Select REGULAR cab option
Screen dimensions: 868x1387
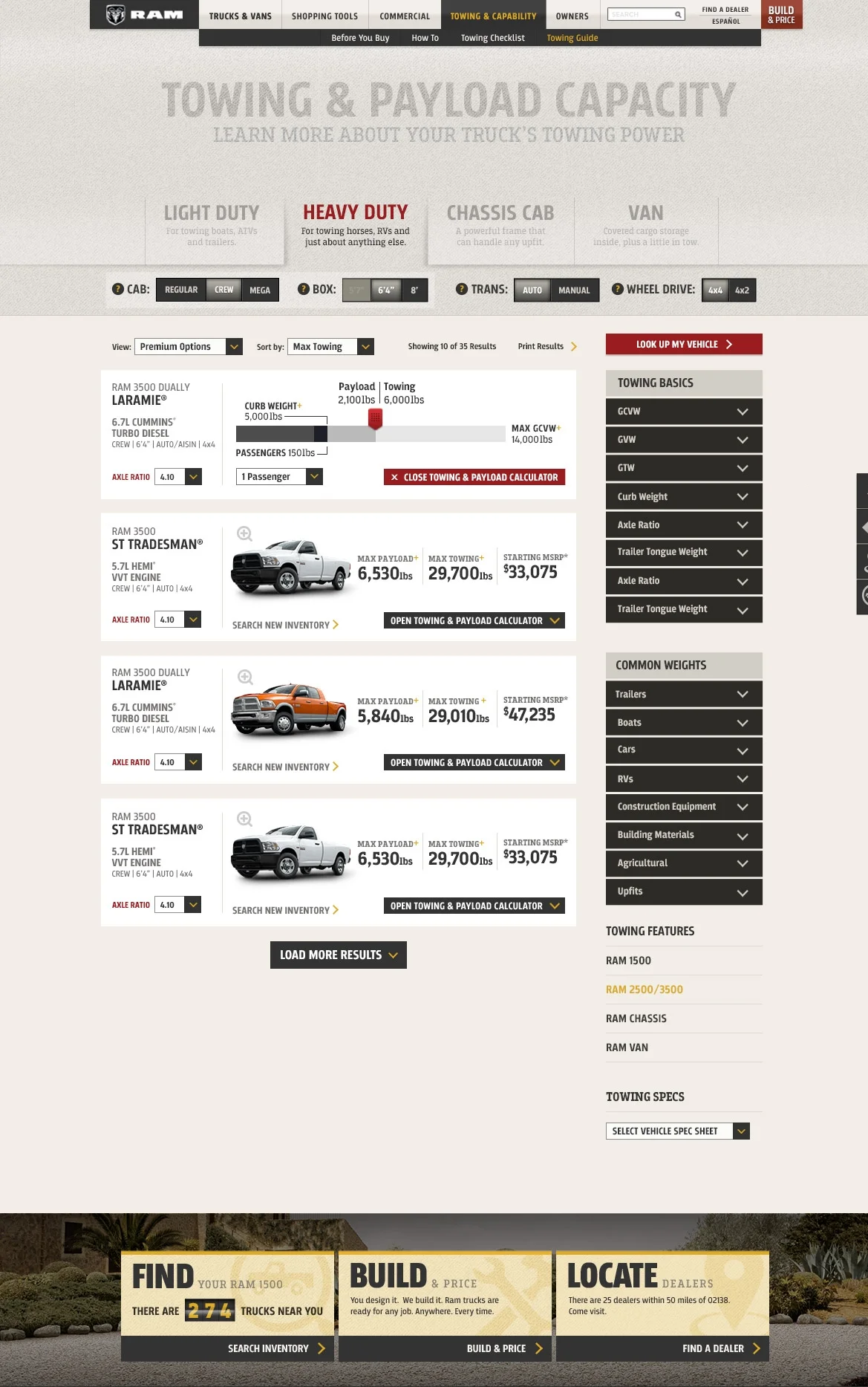181,290
